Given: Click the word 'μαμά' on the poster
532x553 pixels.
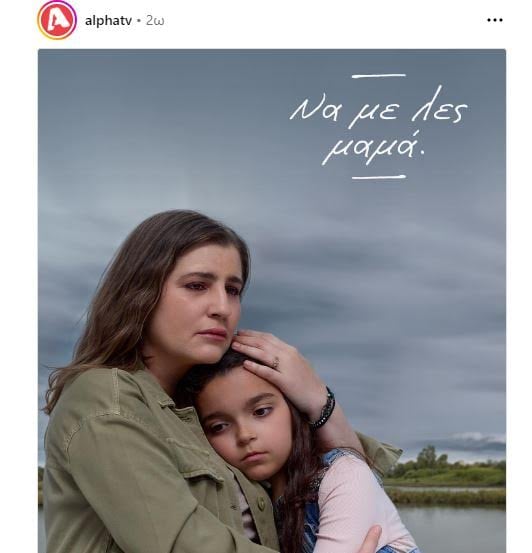Looking at the screenshot, I should coord(373,147).
